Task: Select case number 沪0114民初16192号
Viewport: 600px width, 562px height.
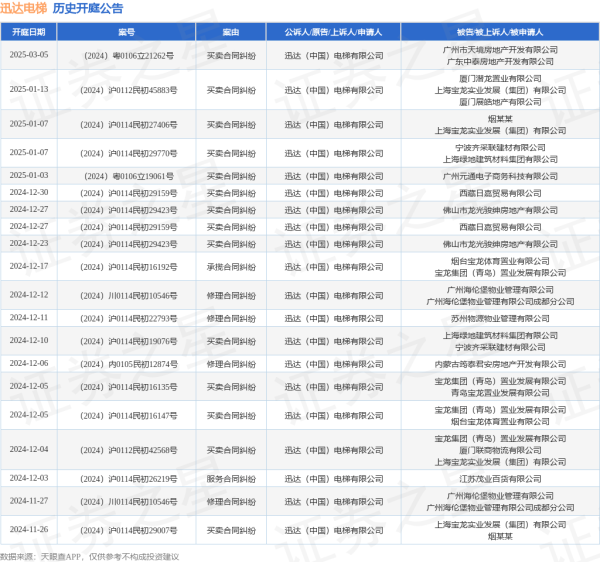Action: (x=129, y=267)
